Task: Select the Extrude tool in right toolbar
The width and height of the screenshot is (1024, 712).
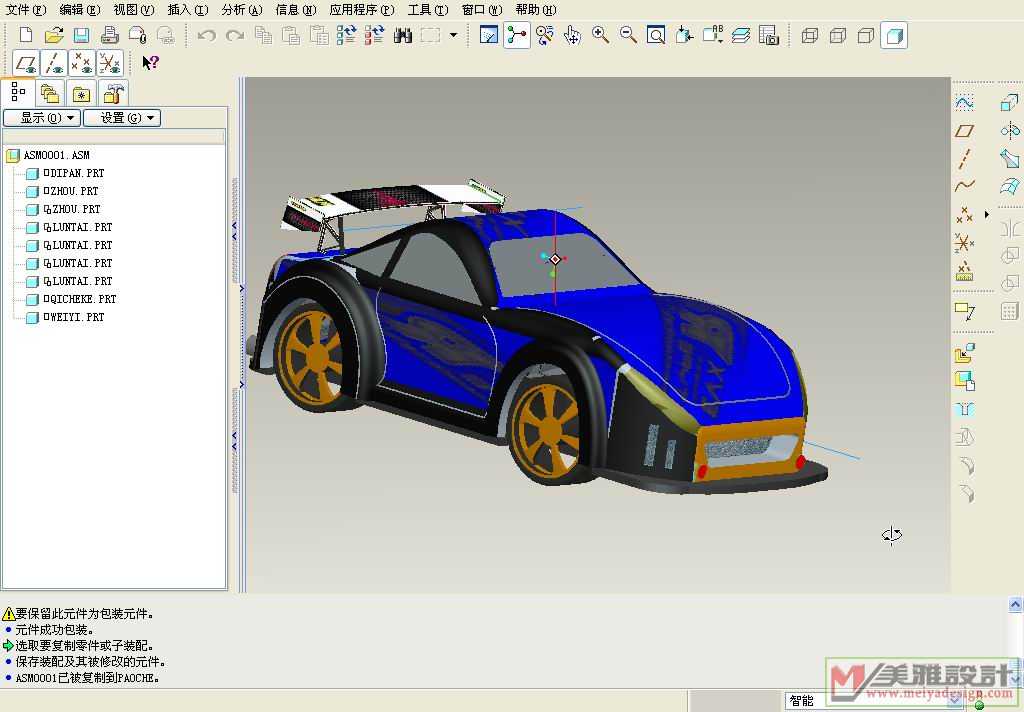Action: pyautogui.click(x=1009, y=103)
